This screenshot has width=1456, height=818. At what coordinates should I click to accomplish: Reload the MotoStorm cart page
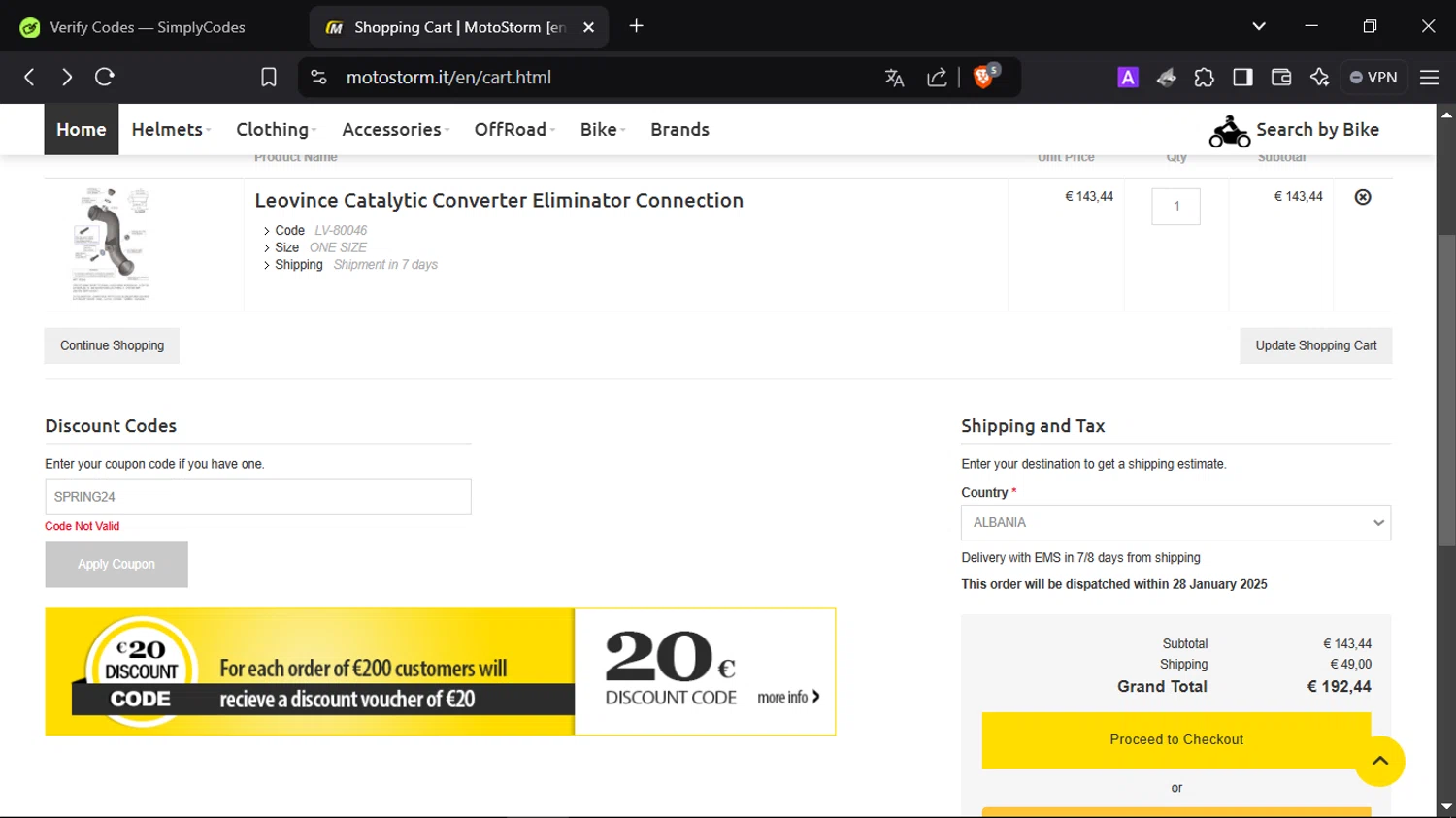[x=105, y=77]
